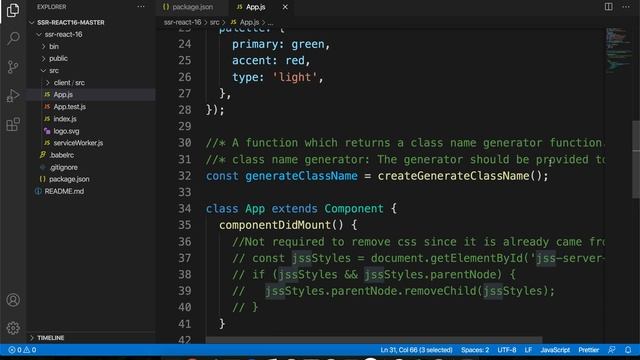640x360 pixels.
Task: Click the 'light' string on line 26
Action: tap(294, 77)
